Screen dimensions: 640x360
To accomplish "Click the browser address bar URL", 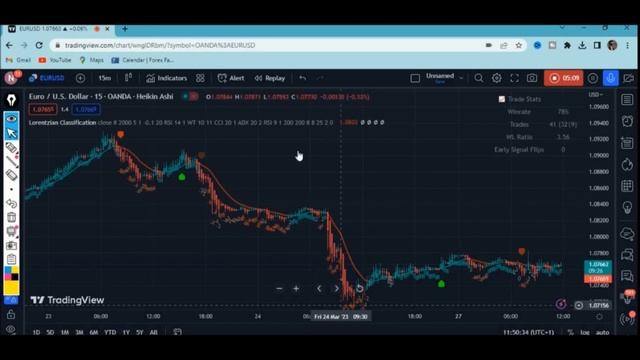I will click(160, 45).
